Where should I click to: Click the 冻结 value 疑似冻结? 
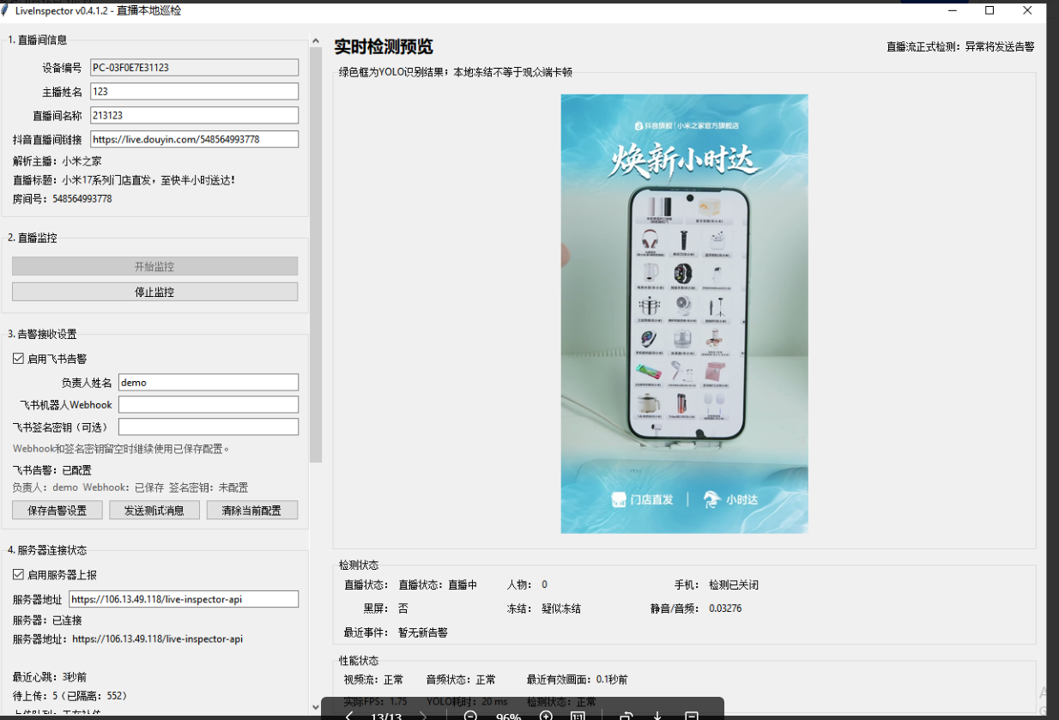click(561, 609)
